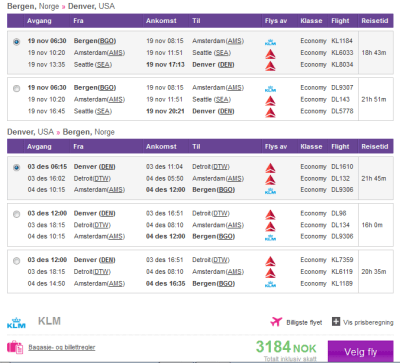Image resolution: width=400 pixels, height=363 pixels.
Task: Click the Delta icon for flight DL1610
Action: point(270,168)
